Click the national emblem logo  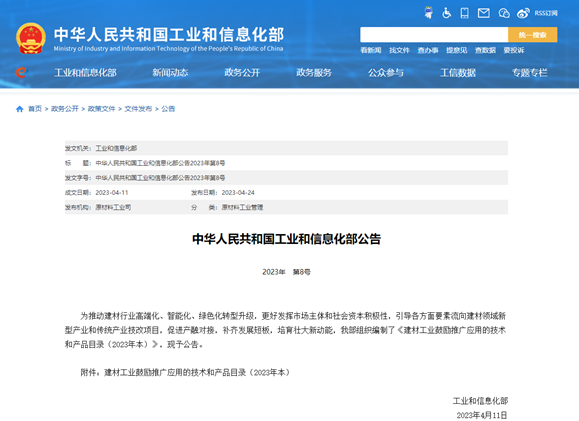(31, 38)
